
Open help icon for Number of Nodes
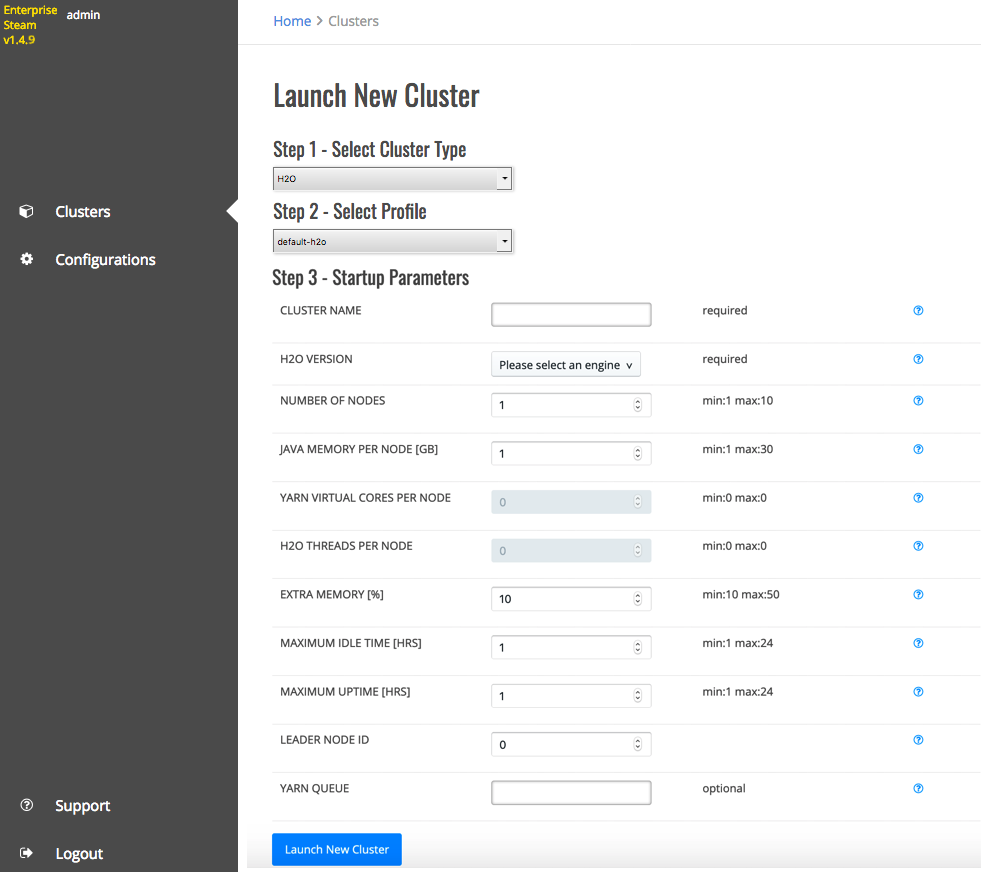(918, 400)
